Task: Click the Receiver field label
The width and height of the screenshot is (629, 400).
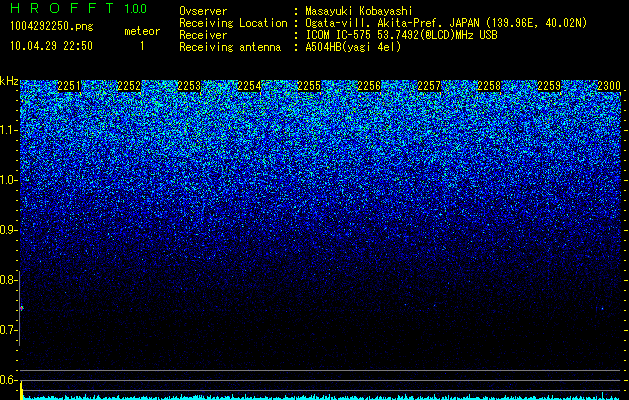Action: pos(203,35)
